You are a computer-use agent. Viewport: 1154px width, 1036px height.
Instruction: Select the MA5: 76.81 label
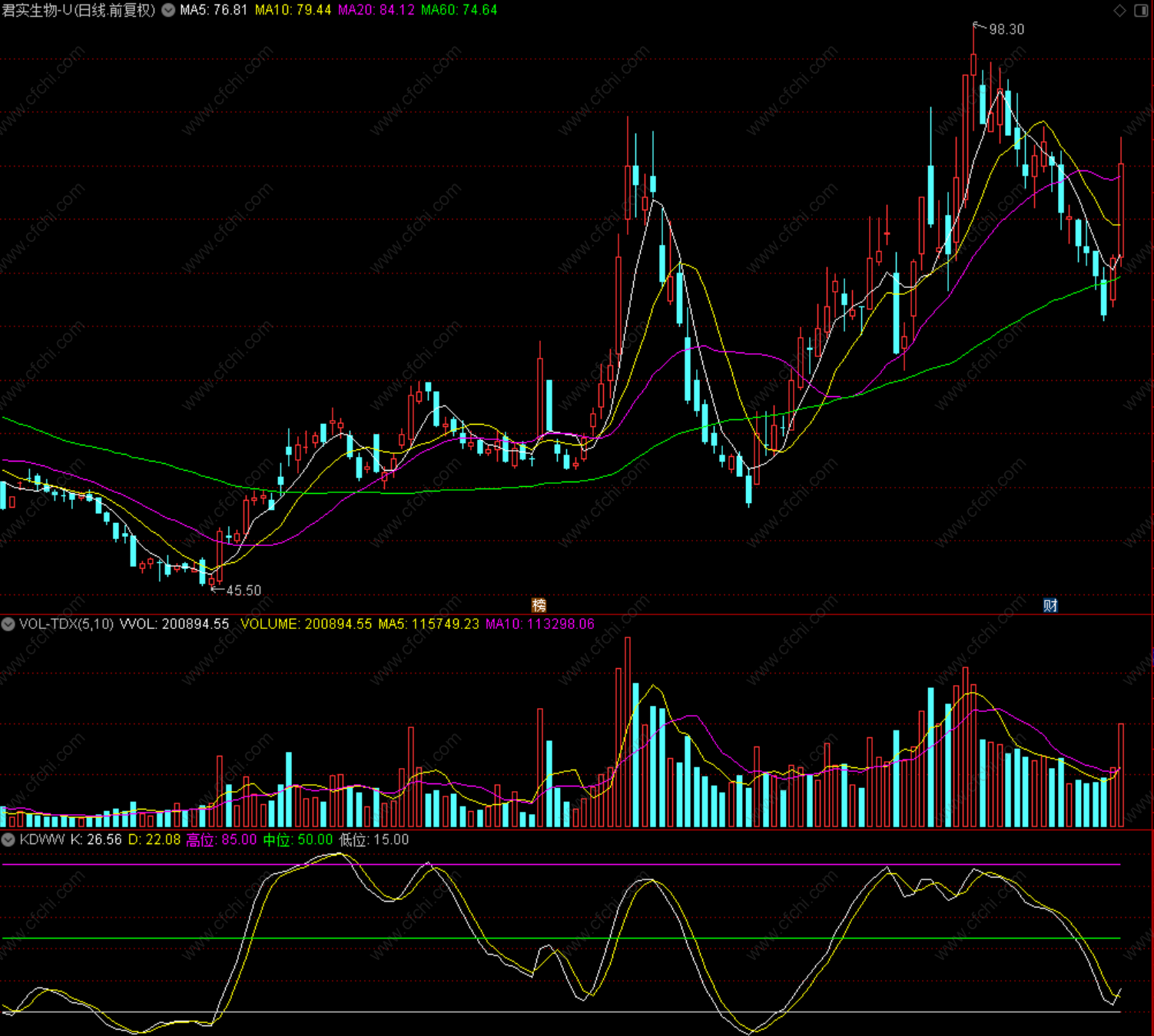pos(214,10)
